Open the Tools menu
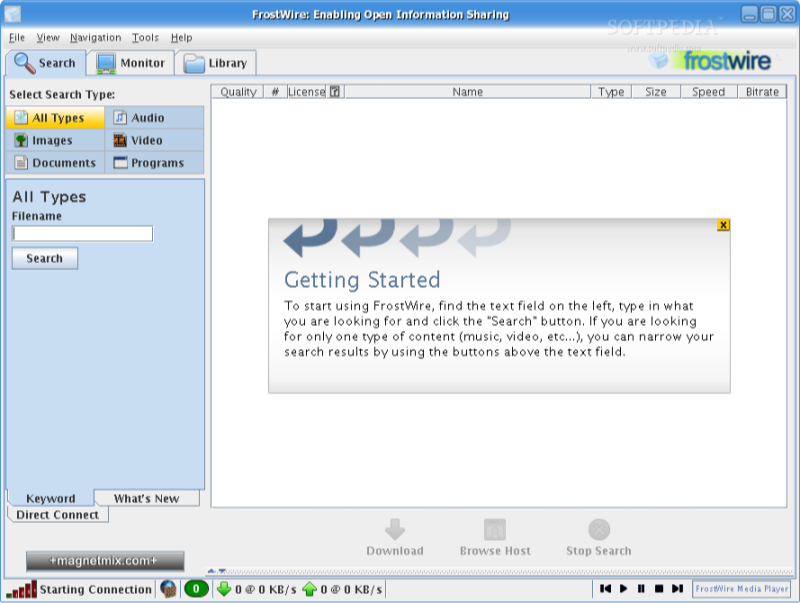The height and width of the screenshot is (603, 800). 145,37
